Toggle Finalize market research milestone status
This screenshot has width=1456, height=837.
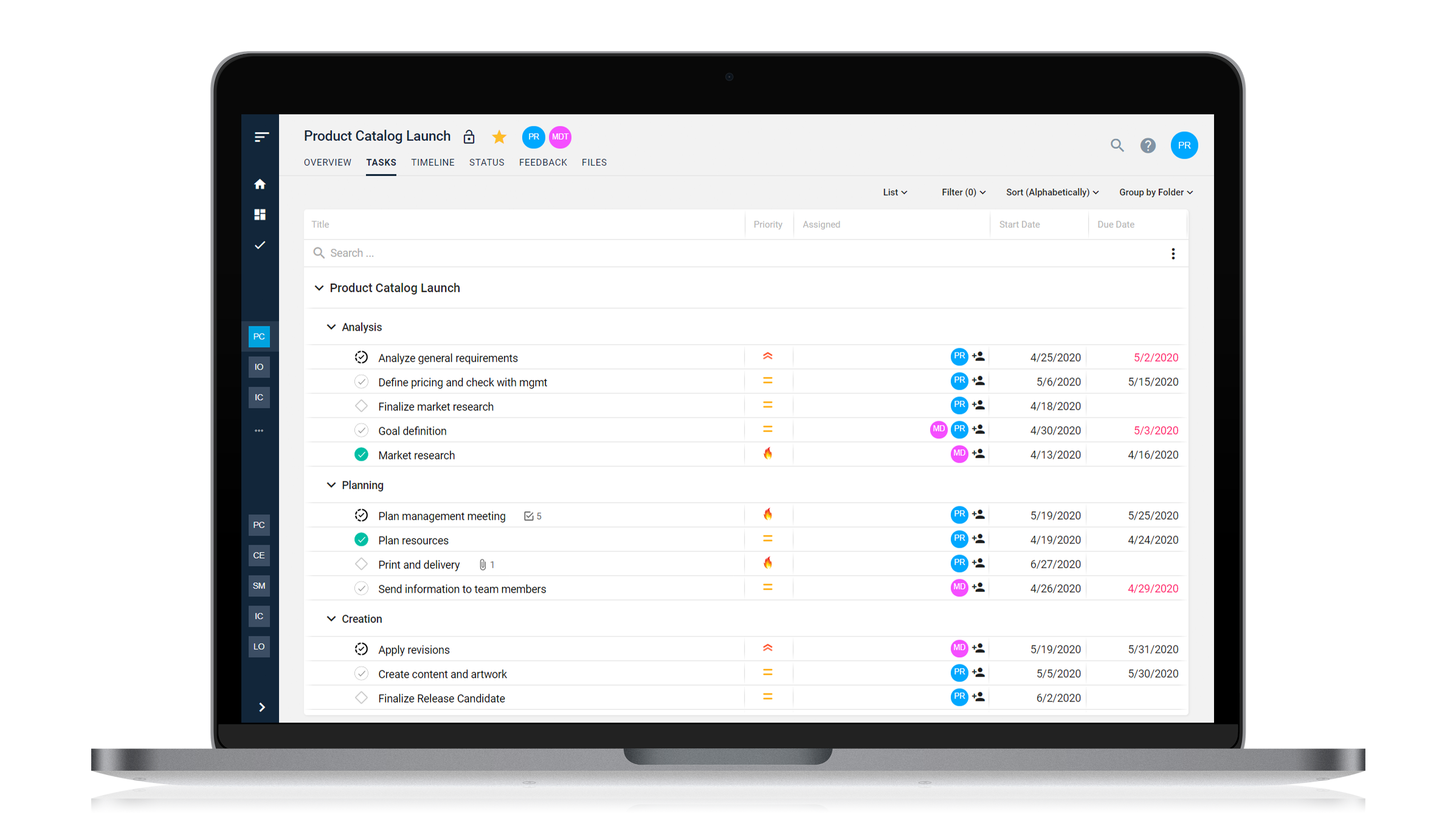pos(361,406)
